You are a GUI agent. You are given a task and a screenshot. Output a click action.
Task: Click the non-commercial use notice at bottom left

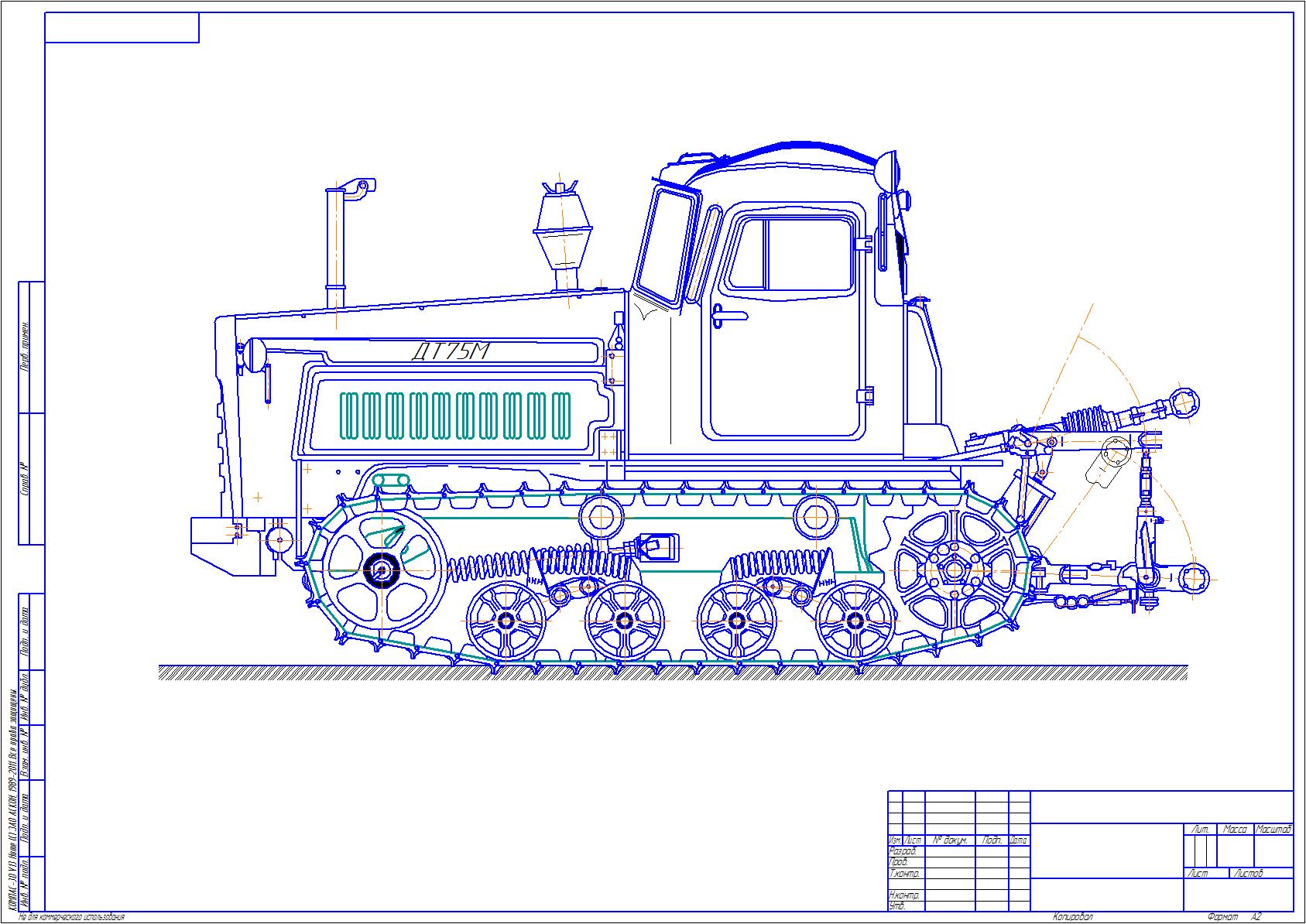point(71,917)
